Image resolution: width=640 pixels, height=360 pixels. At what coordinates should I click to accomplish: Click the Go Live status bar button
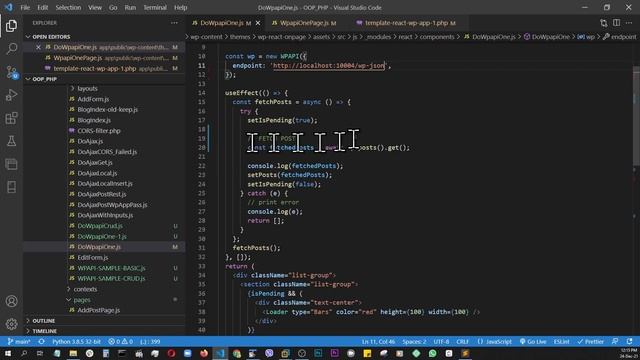(533, 342)
